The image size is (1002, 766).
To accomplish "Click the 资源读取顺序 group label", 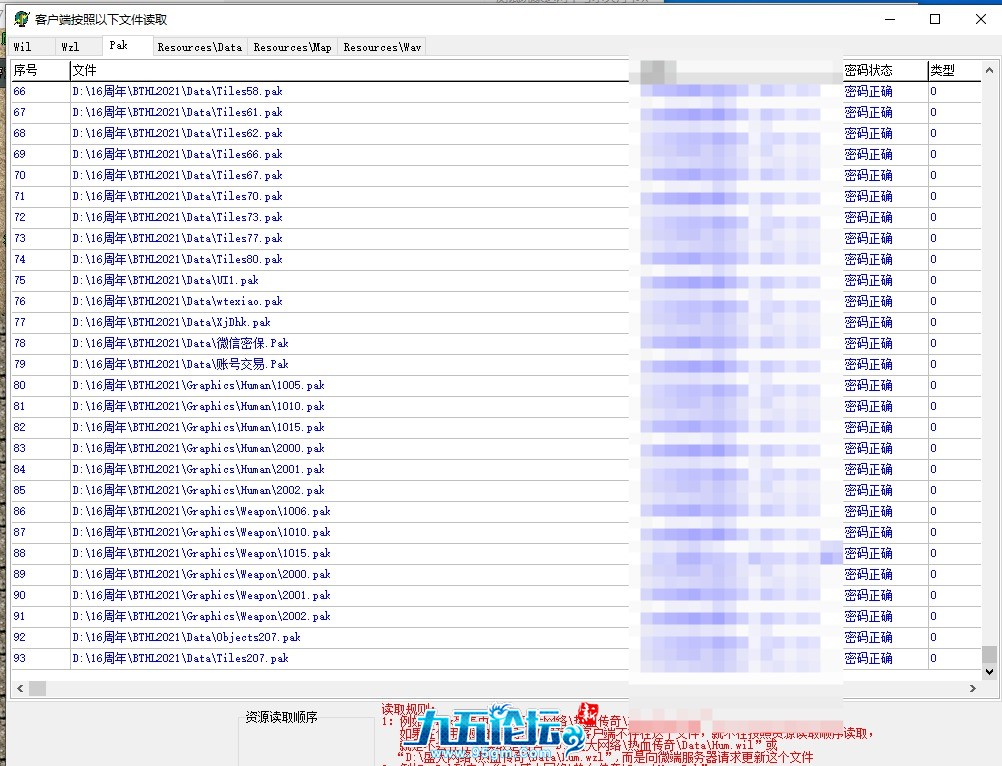I will click(x=281, y=717).
